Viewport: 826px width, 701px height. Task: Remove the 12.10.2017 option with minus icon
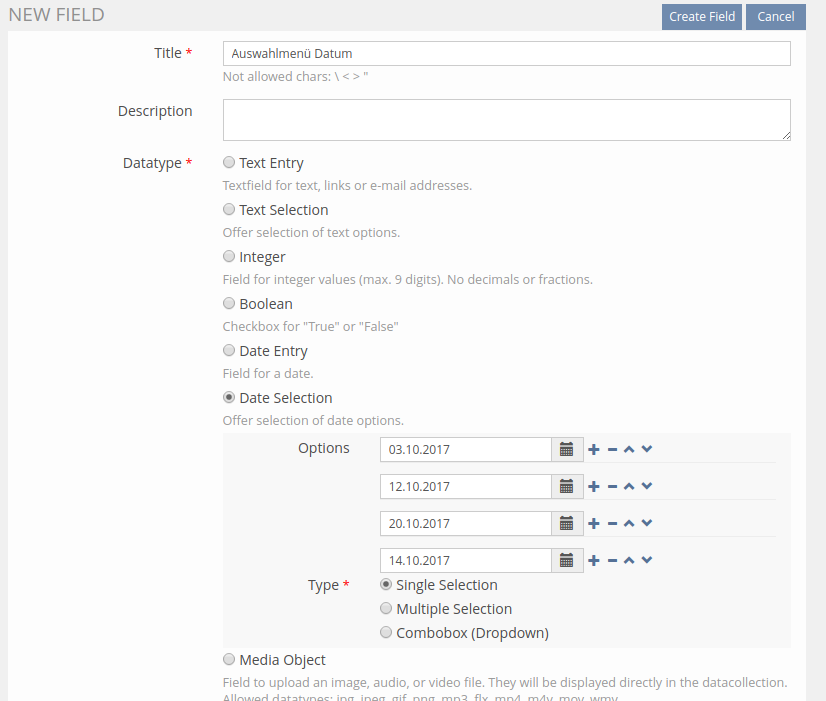coord(612,487)
